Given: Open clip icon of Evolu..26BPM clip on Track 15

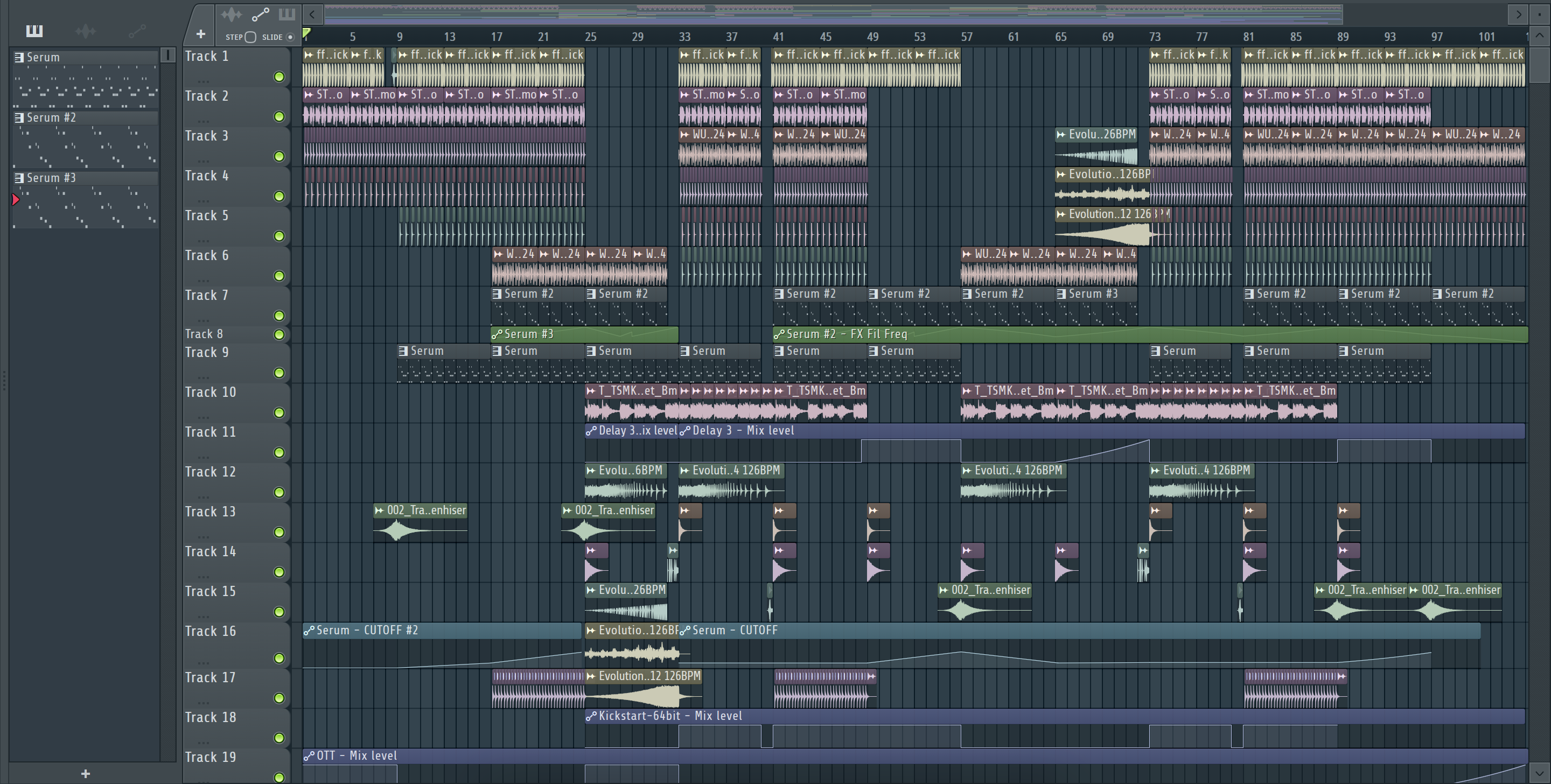Looking at the screenshot, I should pos(591,590).
